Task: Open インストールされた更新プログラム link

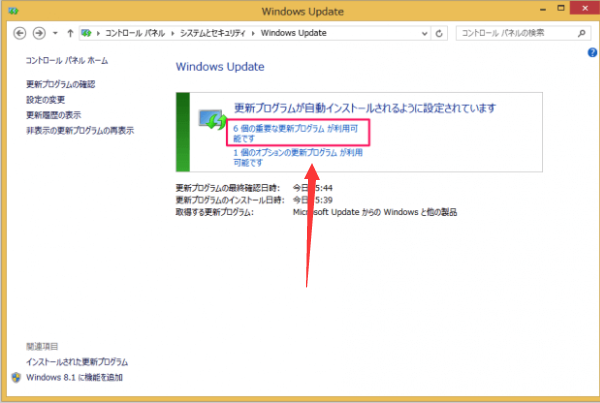Action: (77, 362)
